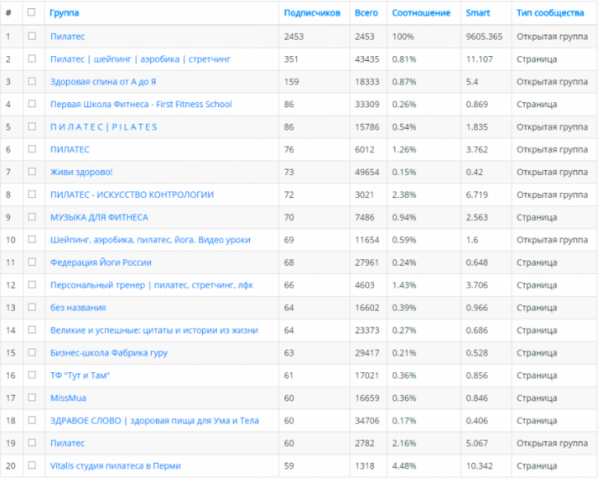Open Vitalis студия пилатеса в Перми link
600x481 pixels.
point(116,466)
